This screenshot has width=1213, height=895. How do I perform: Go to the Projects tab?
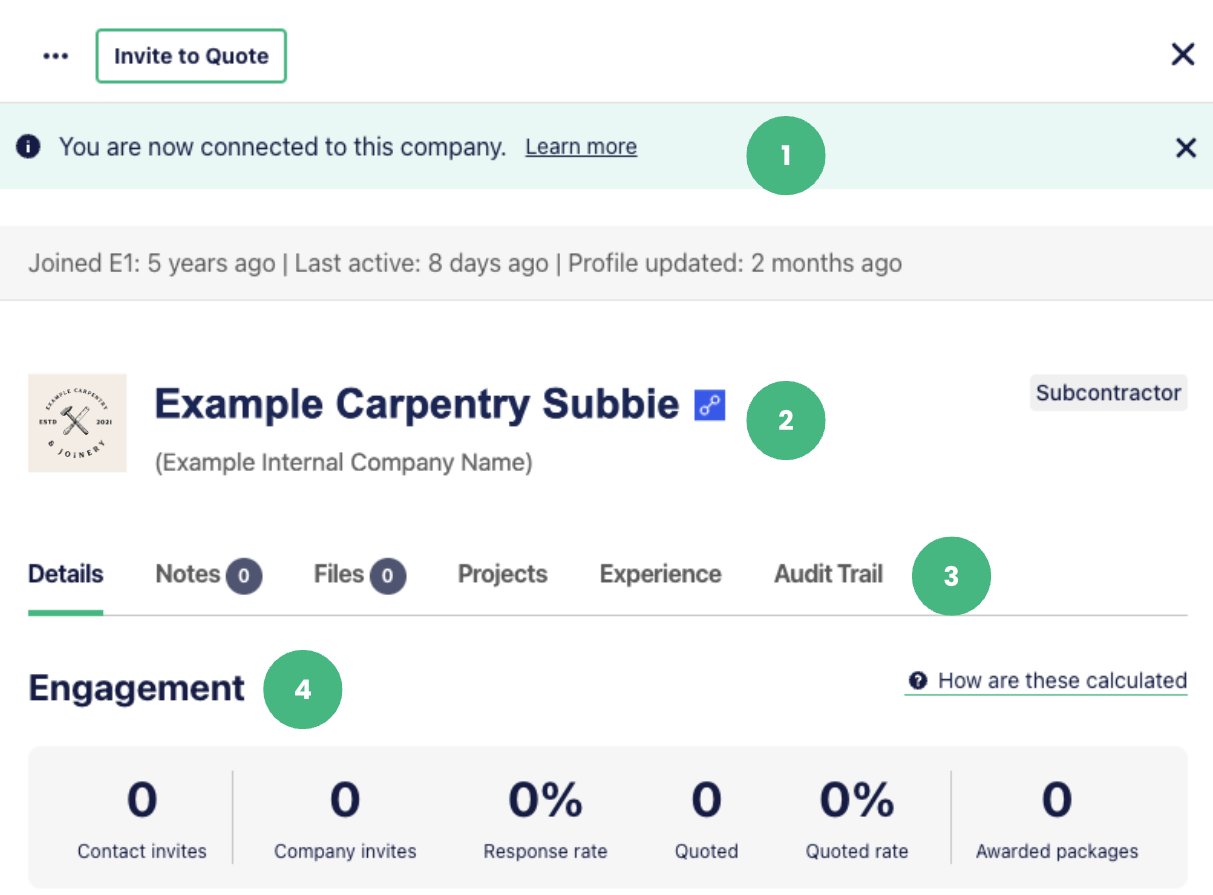[x=503, y=574]
